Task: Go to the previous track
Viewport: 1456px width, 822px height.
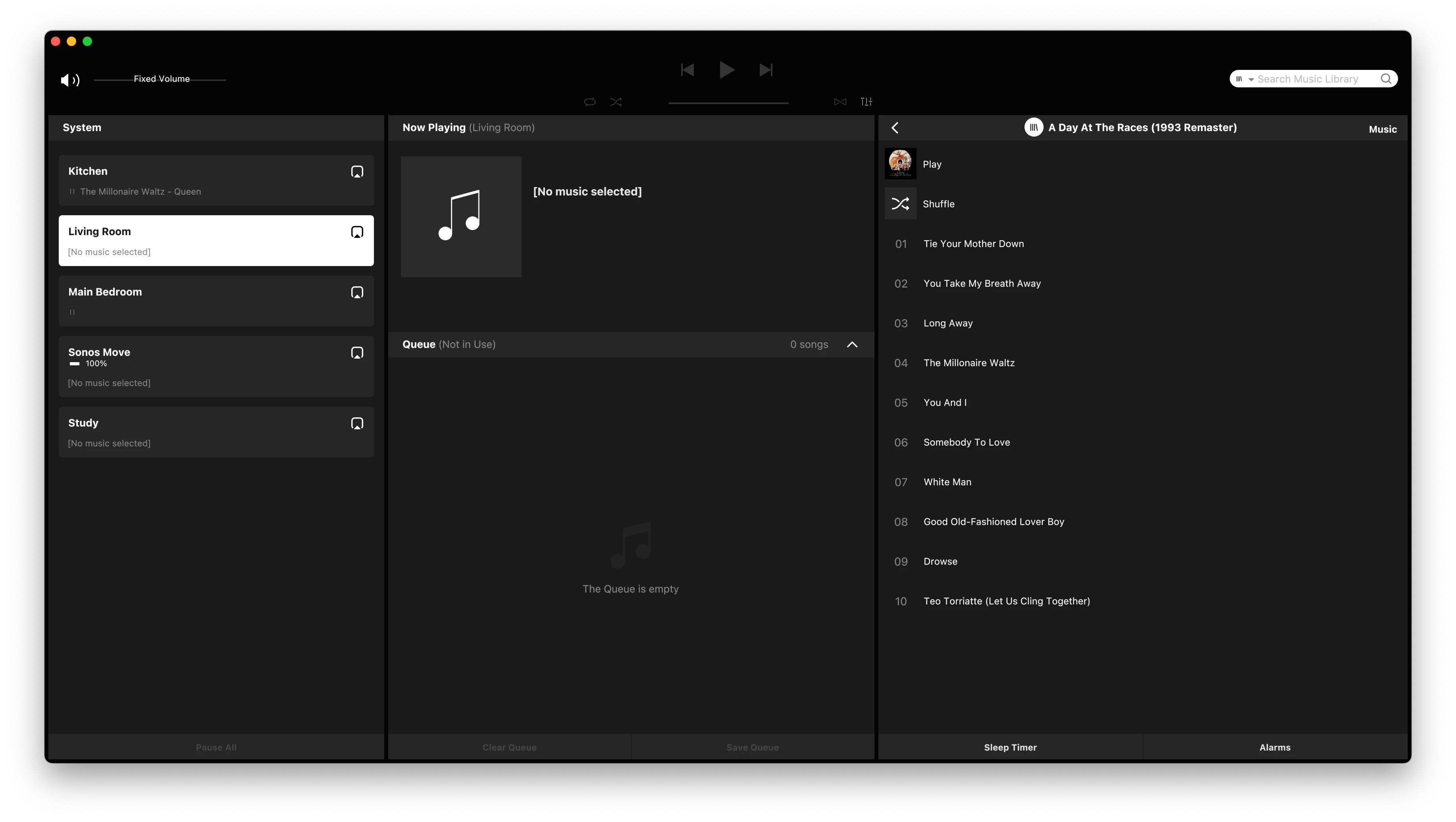Action: coord(687,70)
